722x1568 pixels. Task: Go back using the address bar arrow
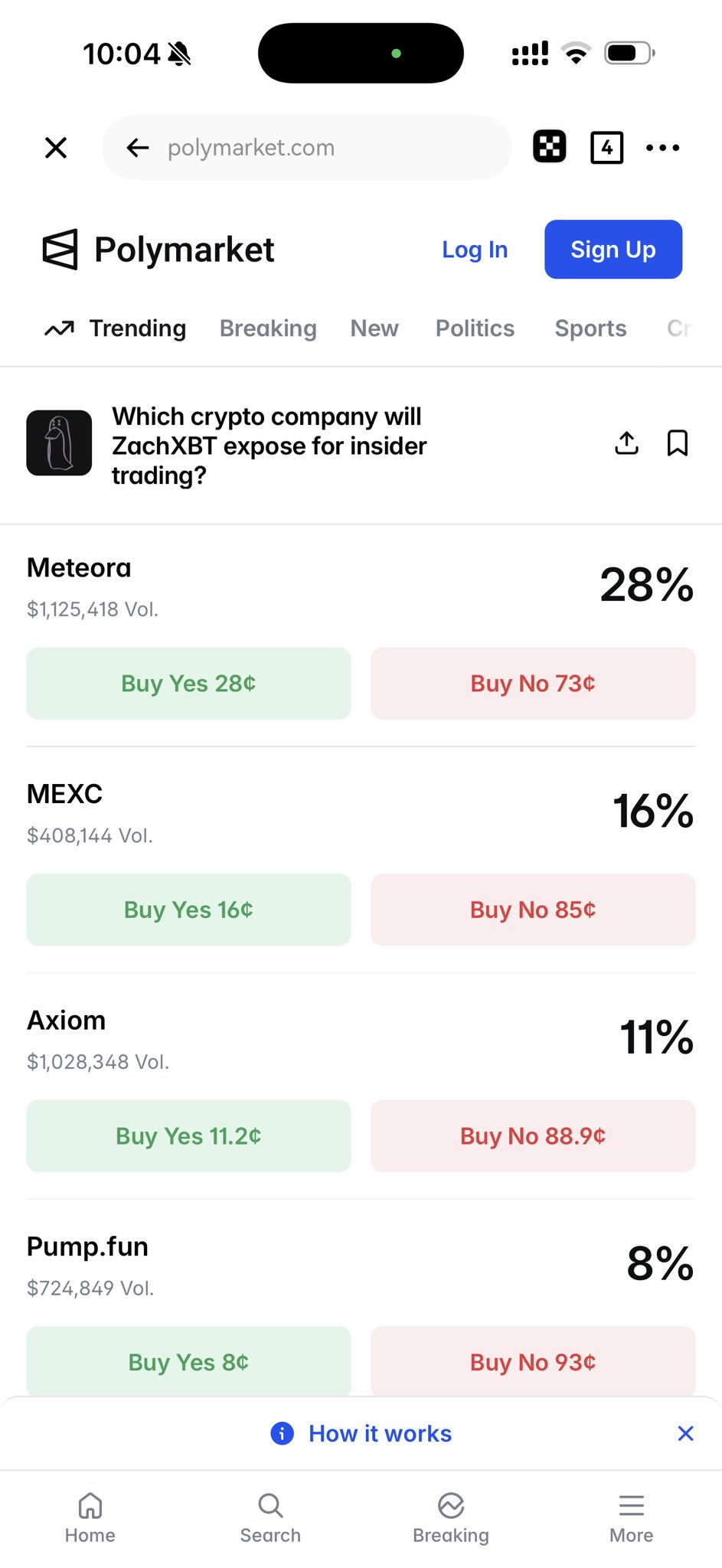click(138, 148)
